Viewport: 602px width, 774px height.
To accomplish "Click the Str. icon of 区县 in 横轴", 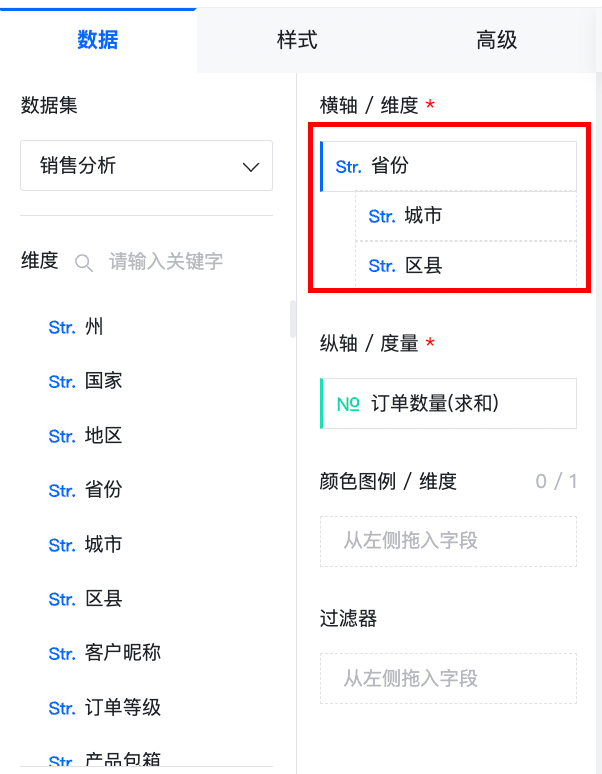I will tap(382, 266).
